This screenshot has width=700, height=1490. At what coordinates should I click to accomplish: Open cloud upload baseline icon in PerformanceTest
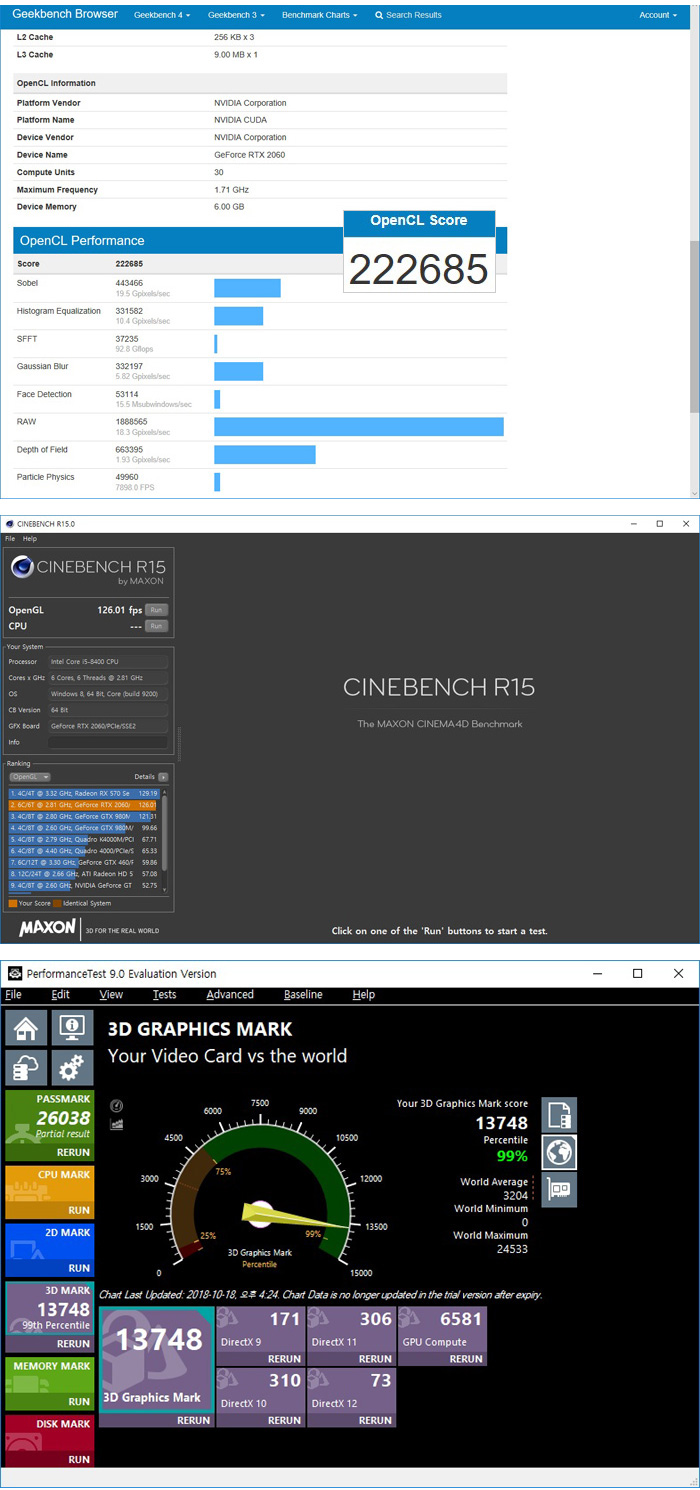pyautogui.click(x=27, y=1068)
